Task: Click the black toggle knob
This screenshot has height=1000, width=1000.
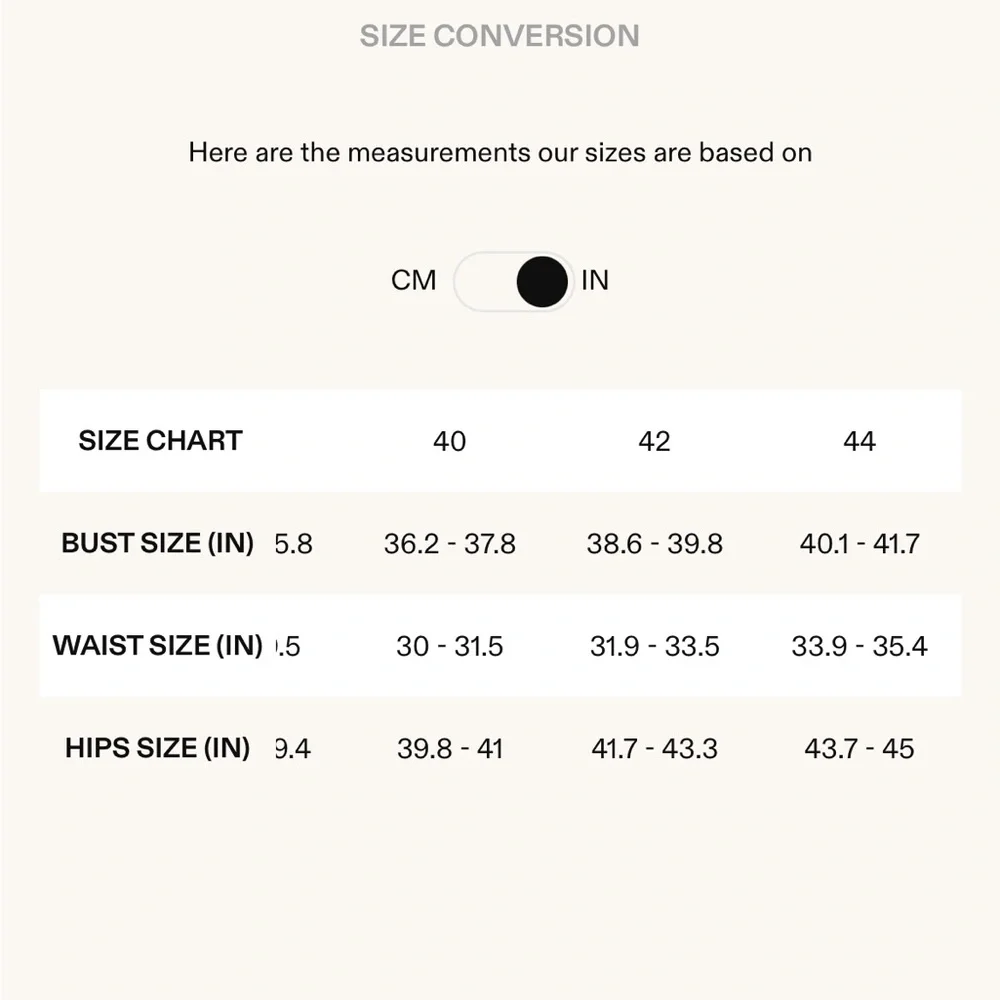Action: pos(542,282)
